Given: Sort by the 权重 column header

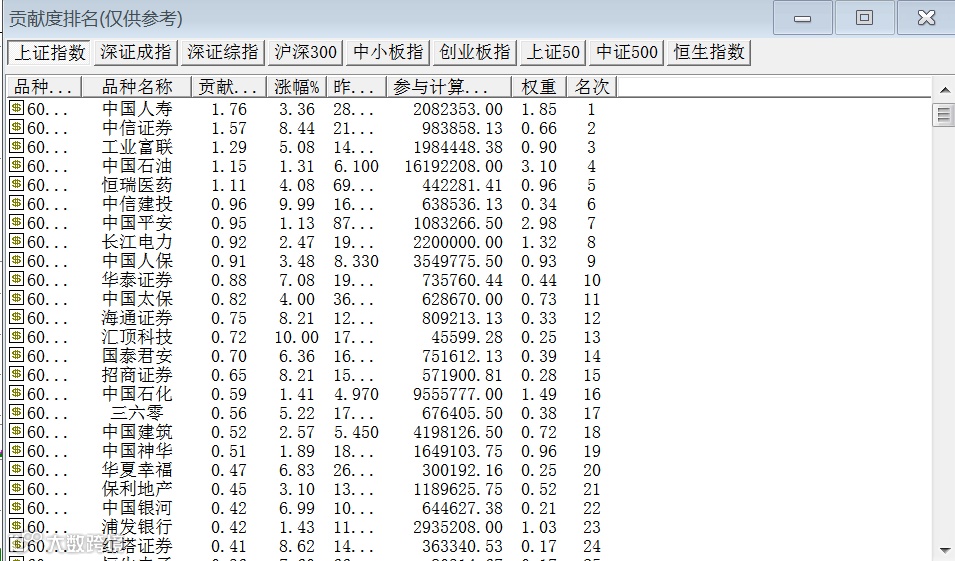Looking at the screenshot, I should coord(538,86).
